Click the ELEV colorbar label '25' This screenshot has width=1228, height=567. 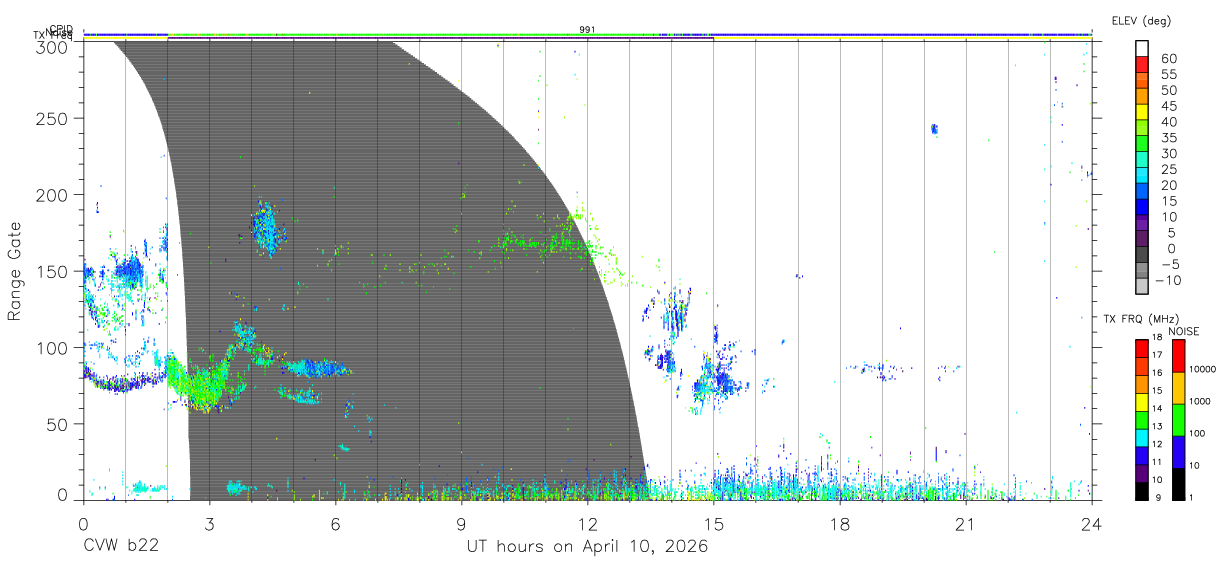pos(1167,170)
